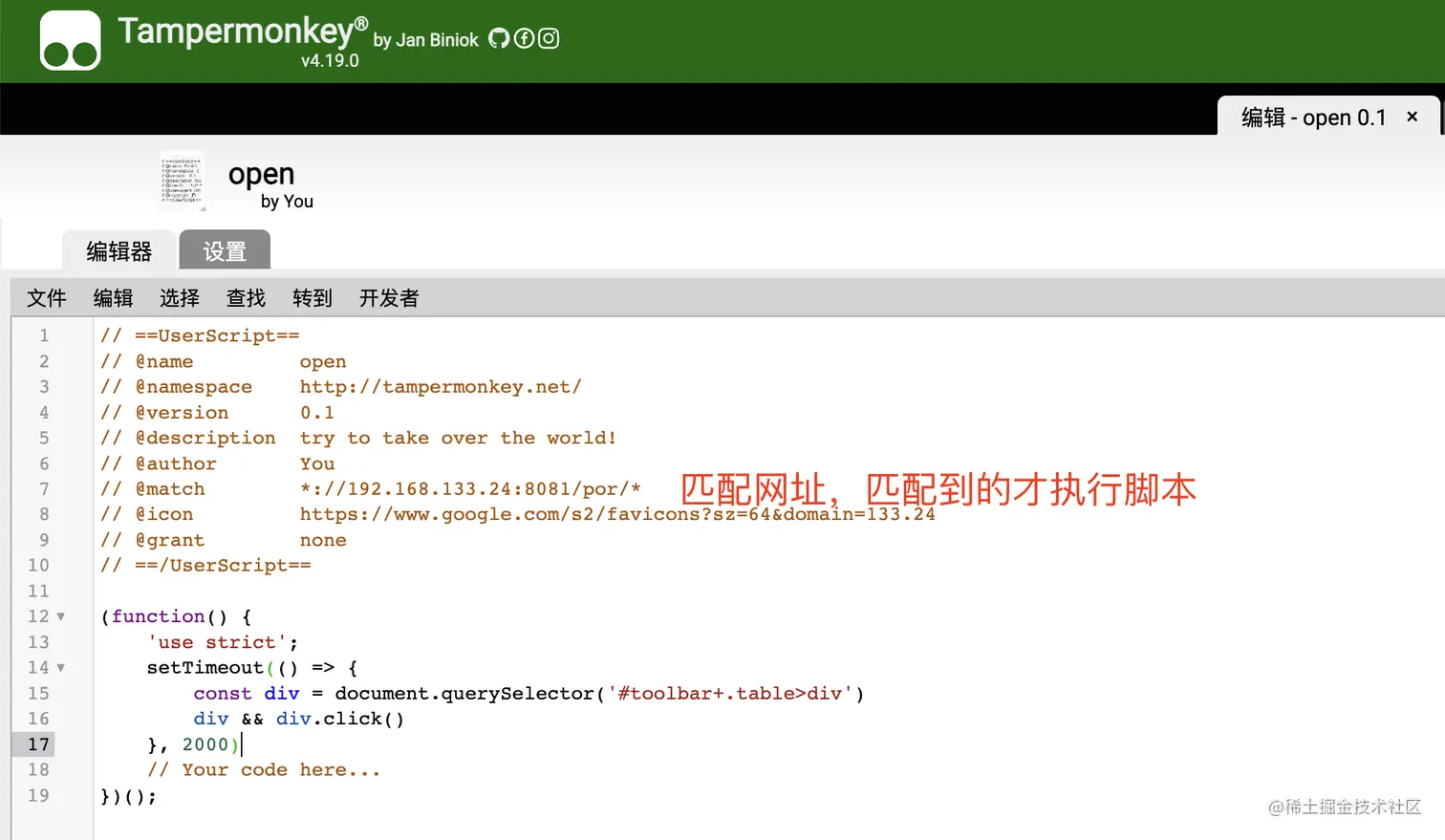Click line number 1 in gutter
The width and height of the screenshot is (1445, 840).
click(44, 335)
